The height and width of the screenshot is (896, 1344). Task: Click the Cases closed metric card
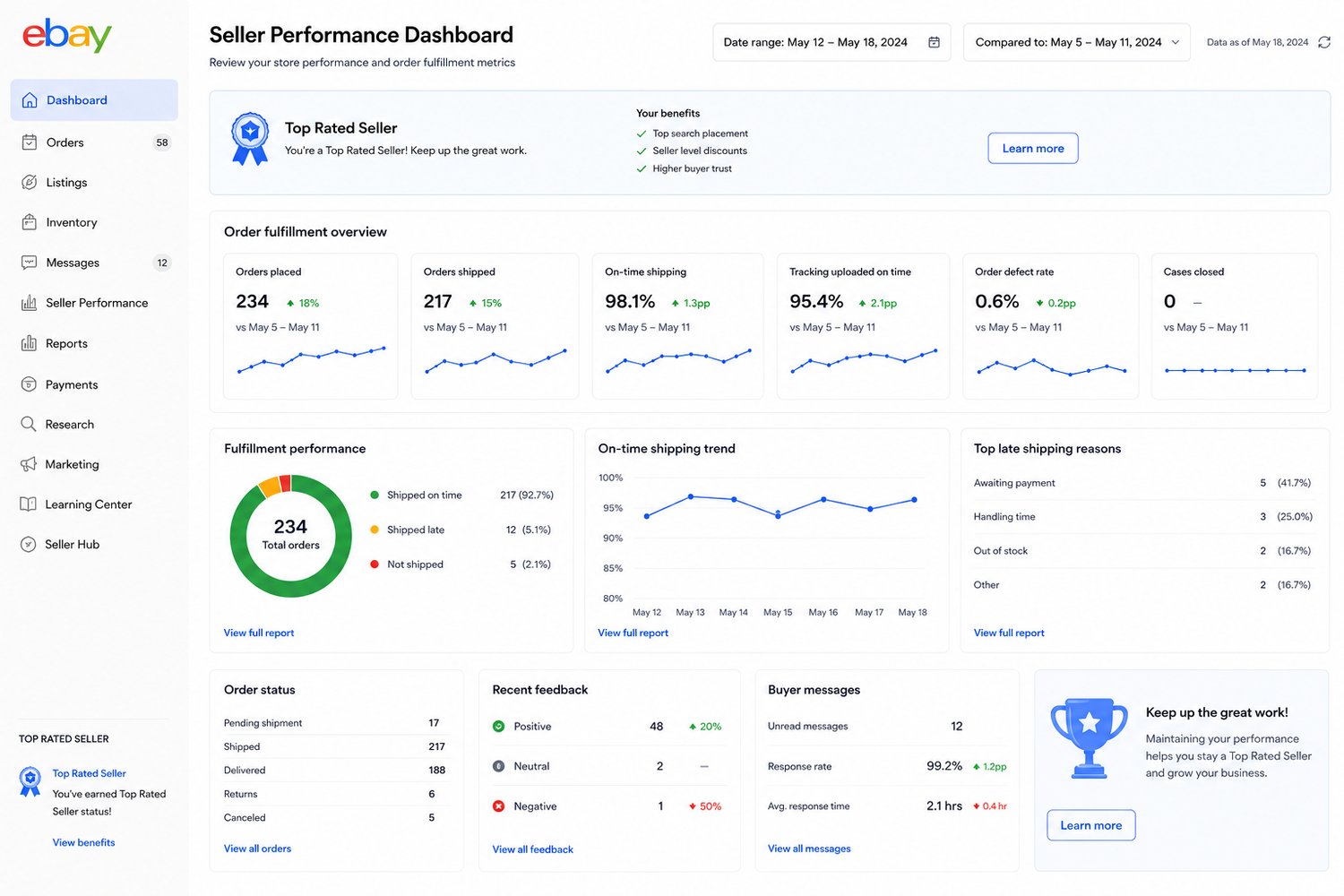[x=1235, y=326]
